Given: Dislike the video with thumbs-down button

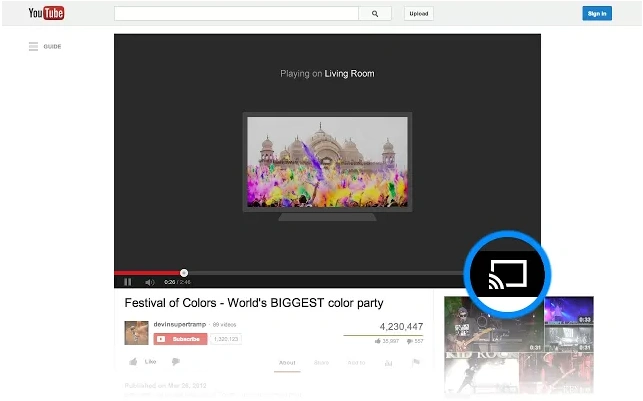Looking at the screenshot, I should [176, 362].
